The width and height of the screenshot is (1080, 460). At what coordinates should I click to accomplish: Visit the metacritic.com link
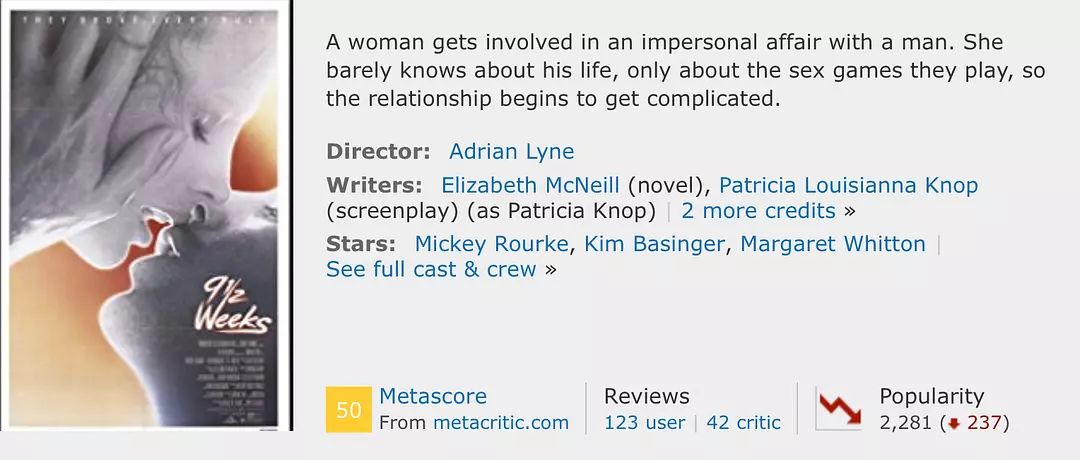tap(501, 423)
